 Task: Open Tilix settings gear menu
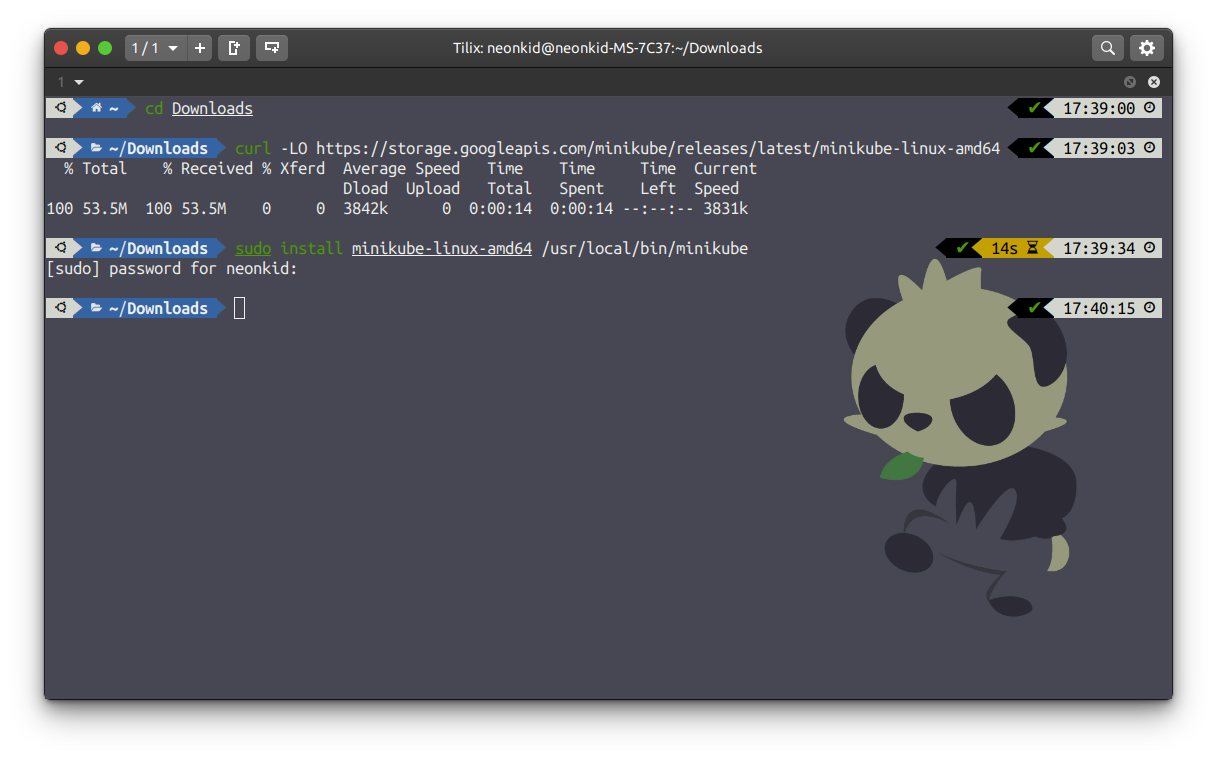[x=1147, y=47]
